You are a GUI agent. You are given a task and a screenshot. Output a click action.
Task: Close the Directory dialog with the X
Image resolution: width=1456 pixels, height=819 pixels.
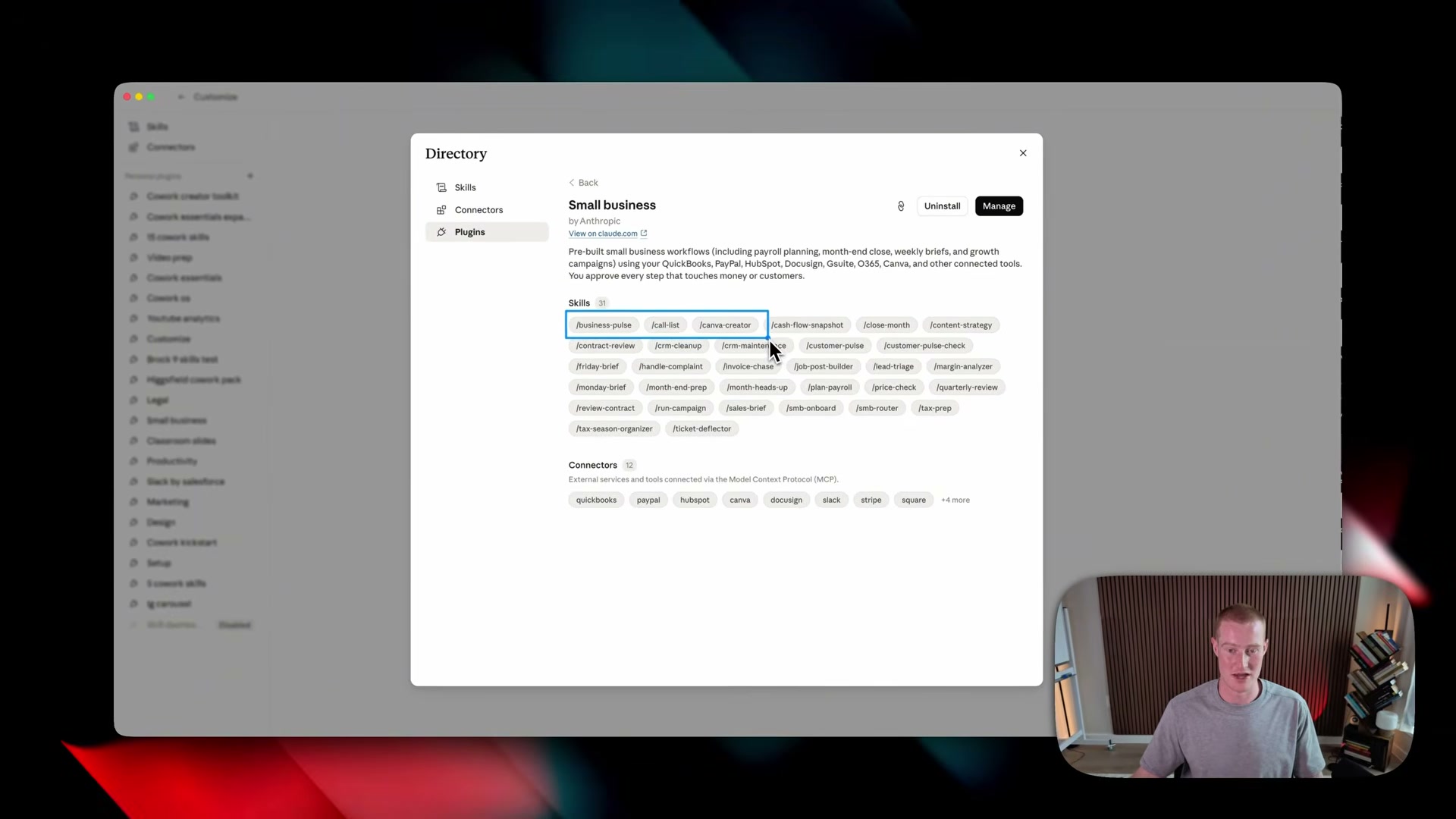pos(1023,153)
